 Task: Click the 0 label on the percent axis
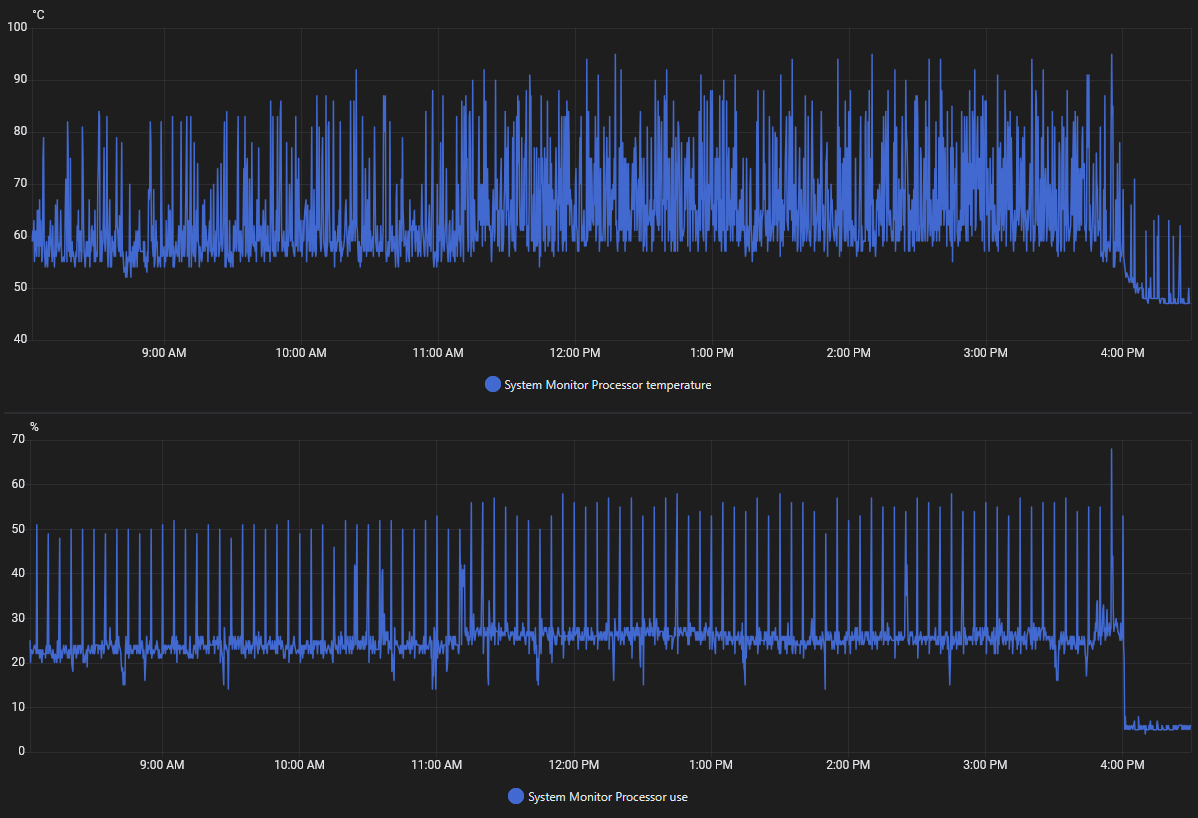click(x=21, y=752)
